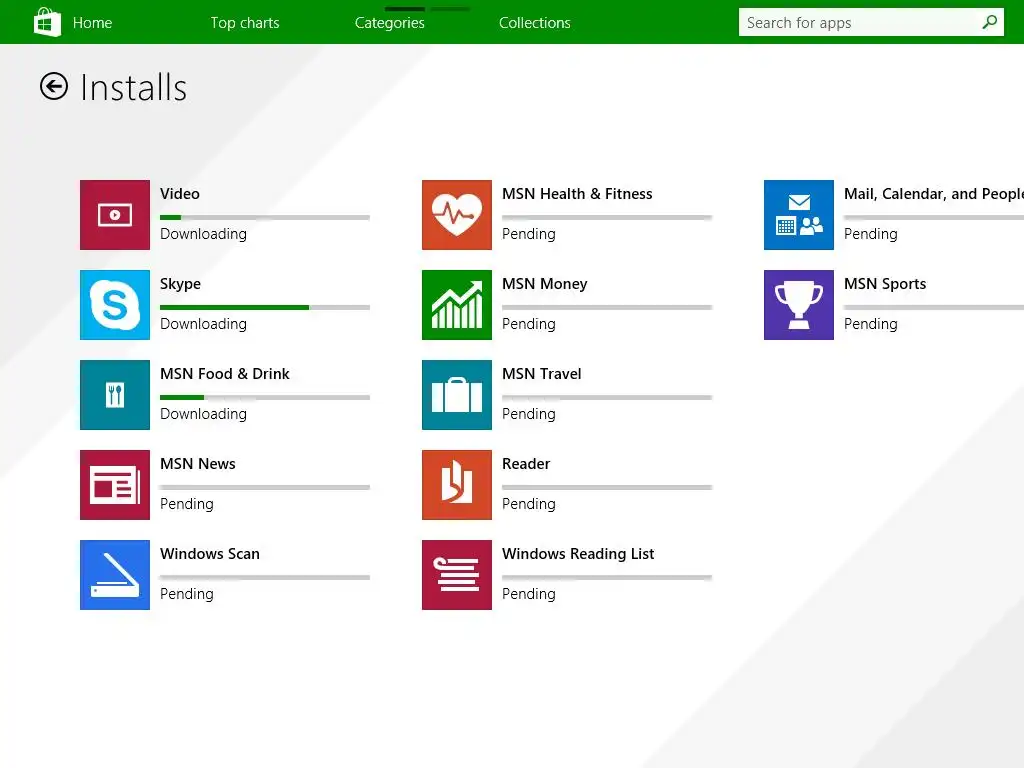Select the MSN Travel suitcase icon
The width and height of the screenshot is (1024, 768).
tap(457, 395)
